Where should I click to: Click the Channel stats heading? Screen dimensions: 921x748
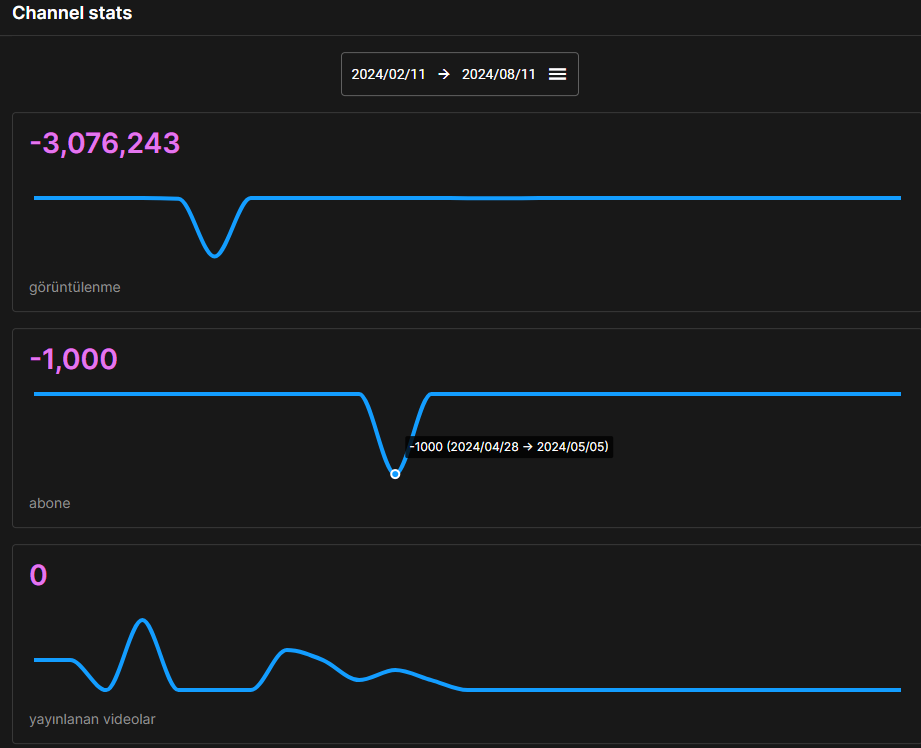[x=72, y=13]
